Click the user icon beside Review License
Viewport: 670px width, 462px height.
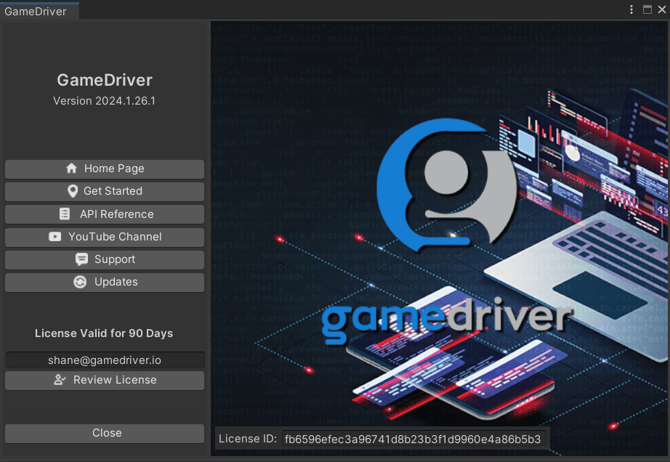click(60, 380)
